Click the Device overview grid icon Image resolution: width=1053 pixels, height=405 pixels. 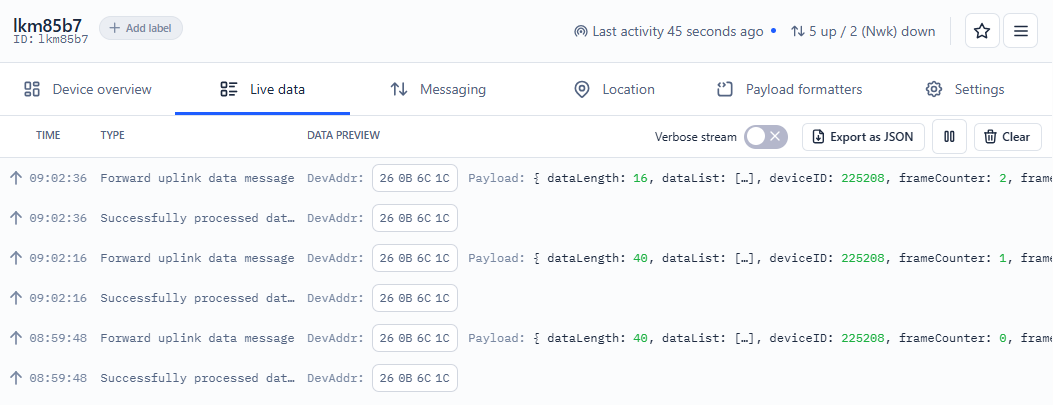click(x=32, y=89)
